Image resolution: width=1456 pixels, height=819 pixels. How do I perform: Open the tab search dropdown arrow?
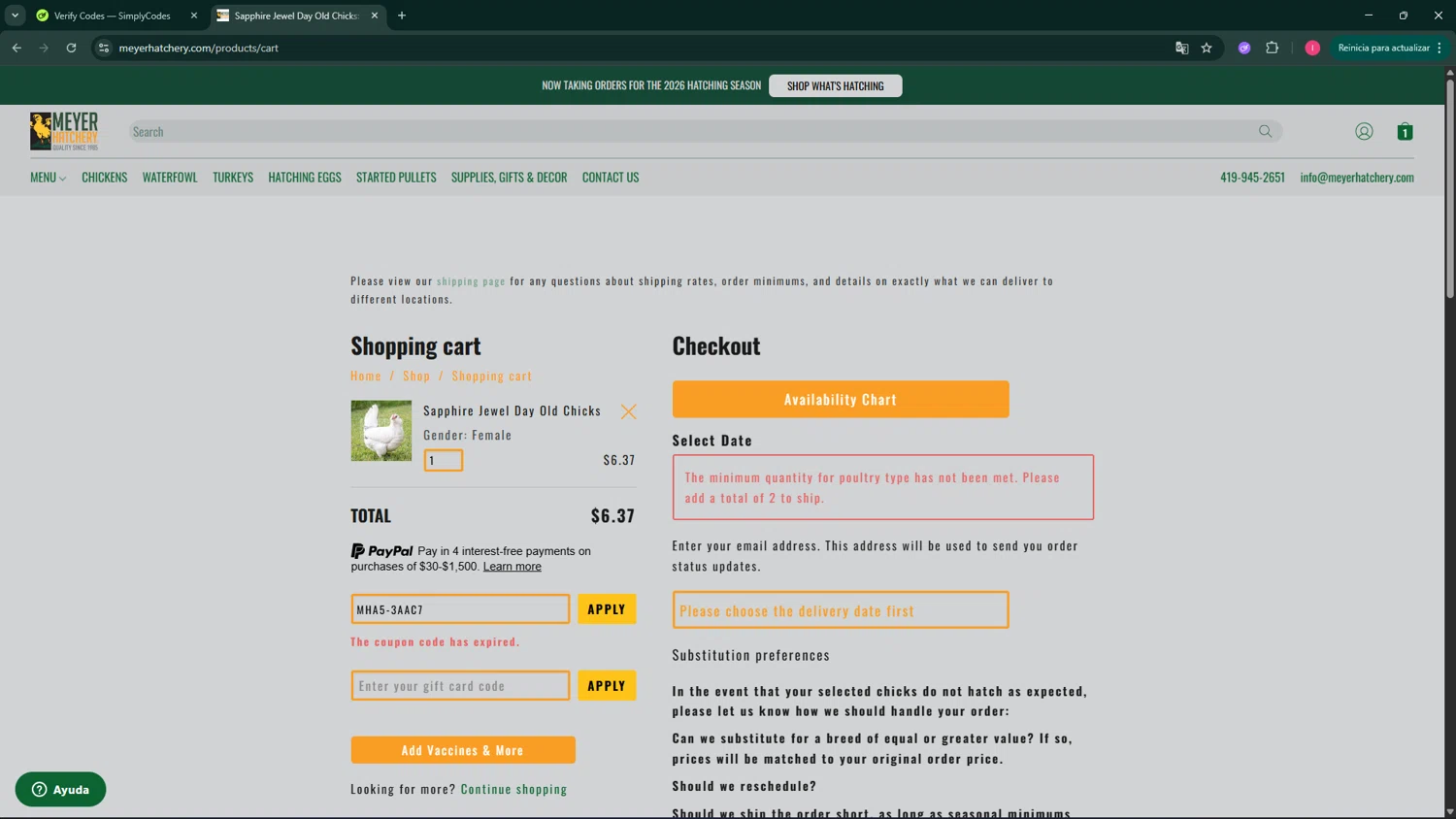pos(15,16)
